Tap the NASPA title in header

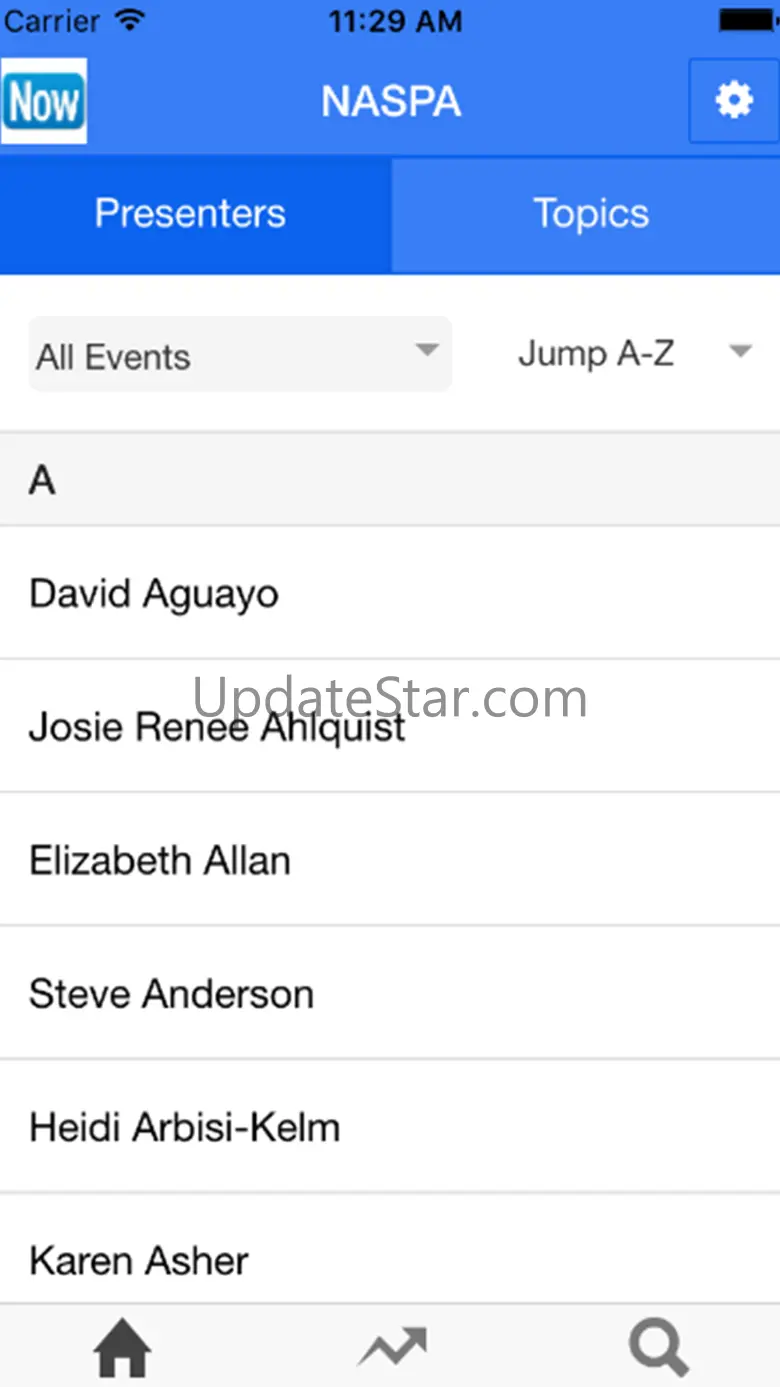tap(391, 101)
